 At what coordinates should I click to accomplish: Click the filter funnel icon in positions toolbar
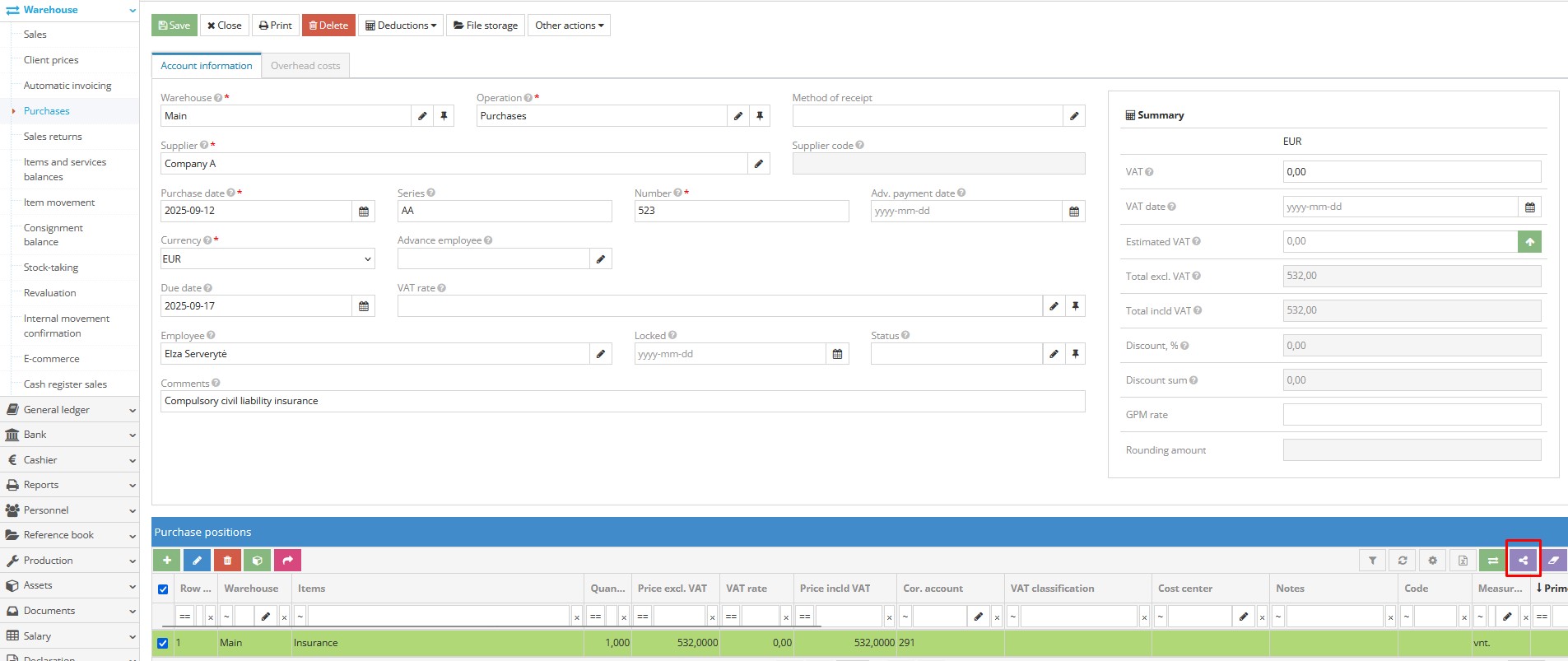[1372, 561]
